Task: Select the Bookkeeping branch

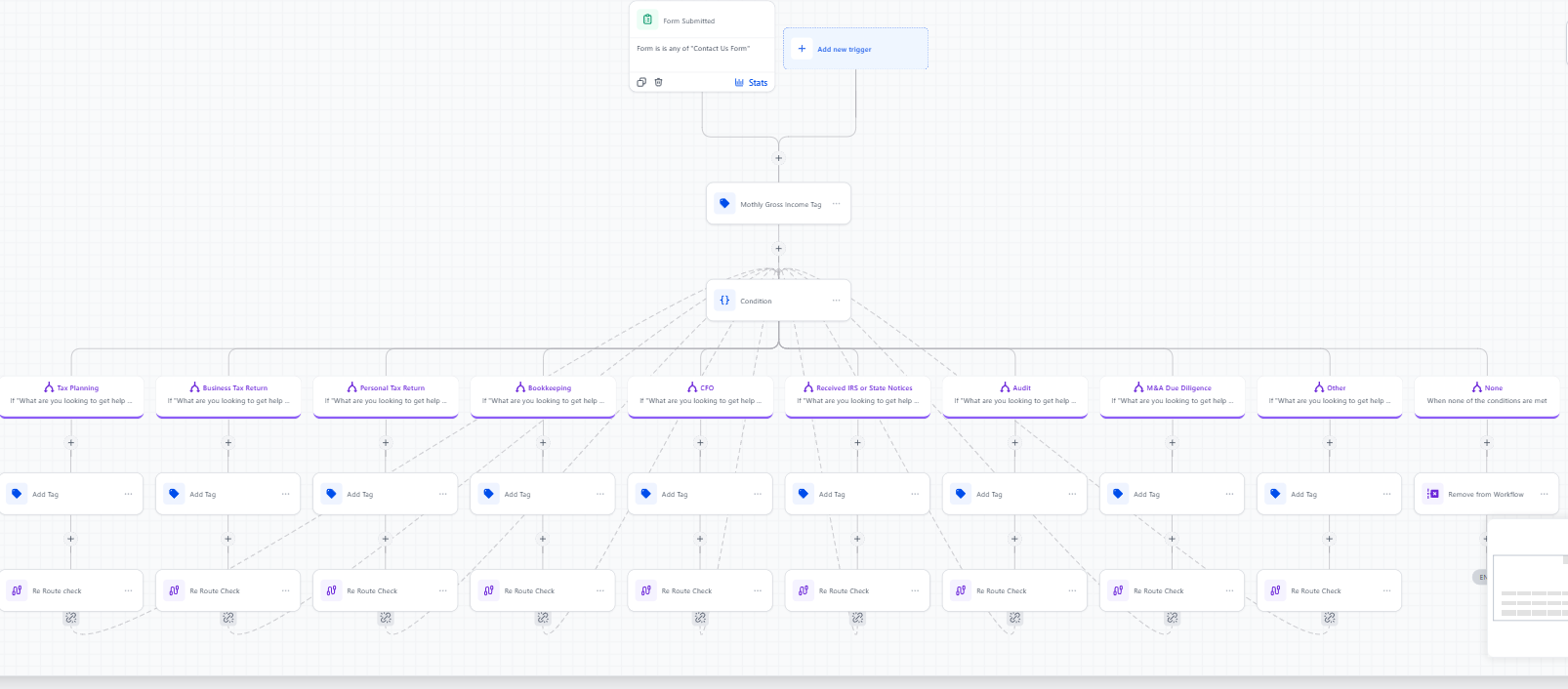Action: 543,396
